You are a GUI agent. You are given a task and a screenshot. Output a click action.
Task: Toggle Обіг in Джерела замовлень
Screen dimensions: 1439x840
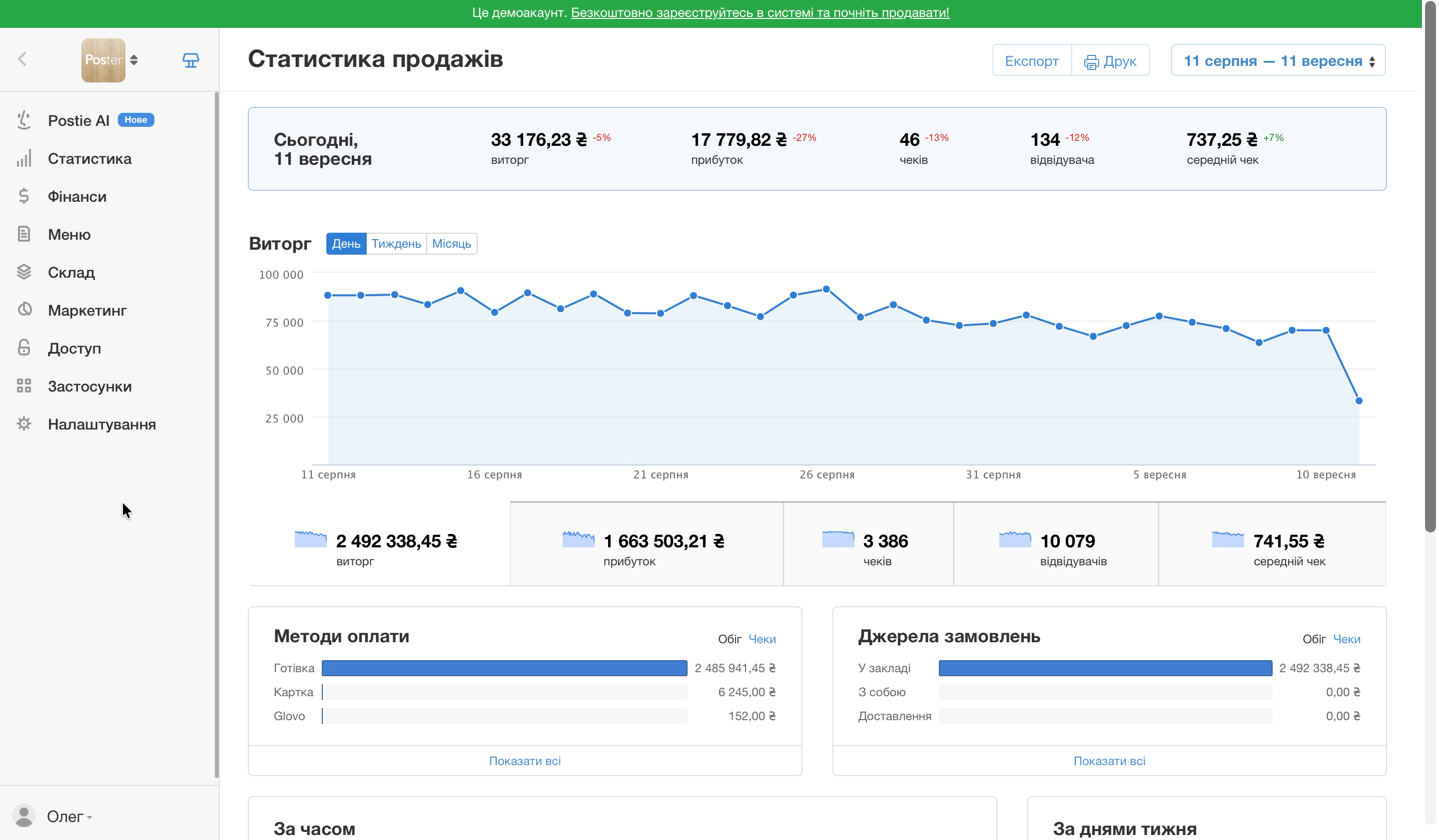[1314, 639]
